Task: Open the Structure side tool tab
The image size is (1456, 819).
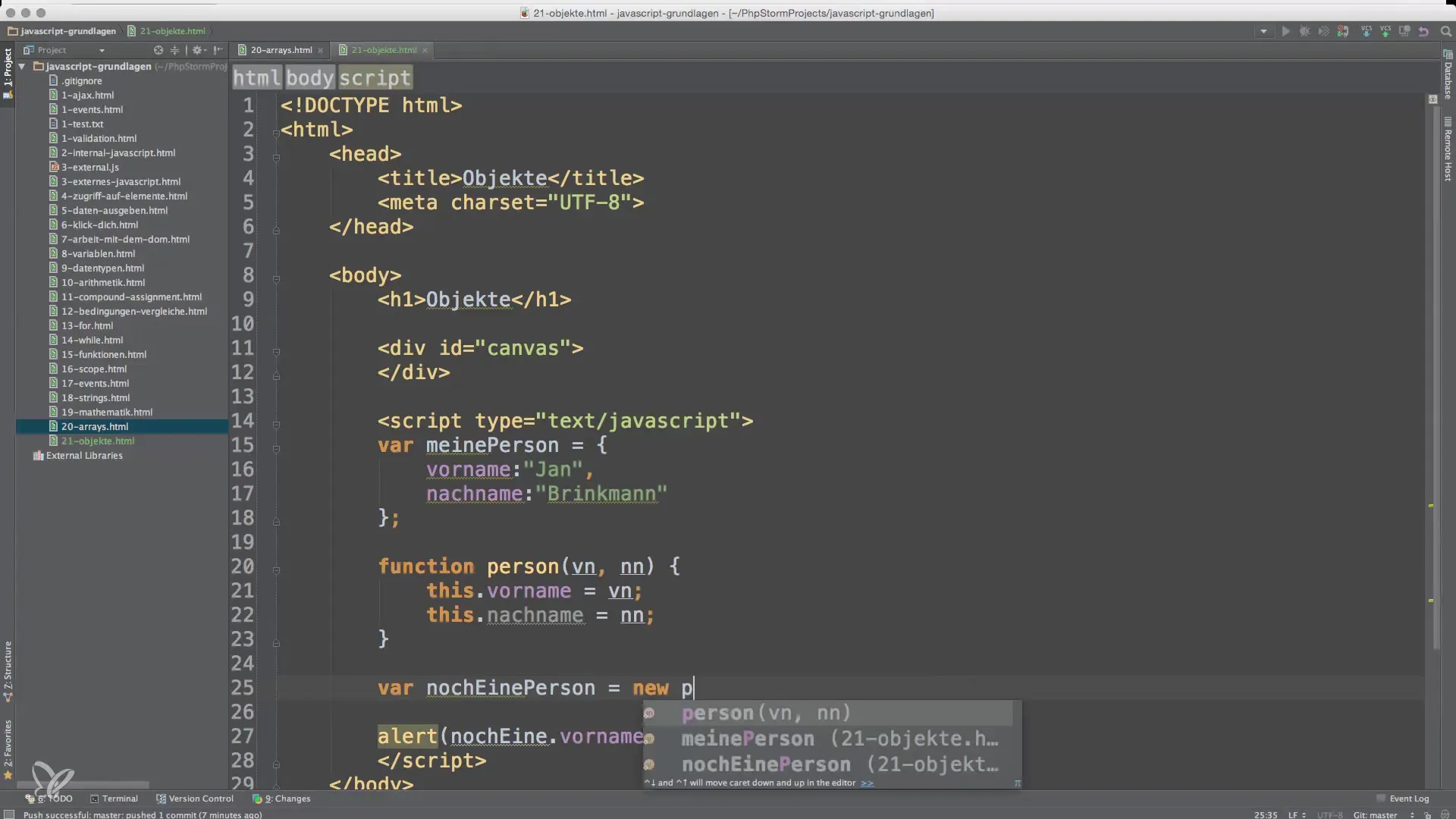Action: click(8, 671)
